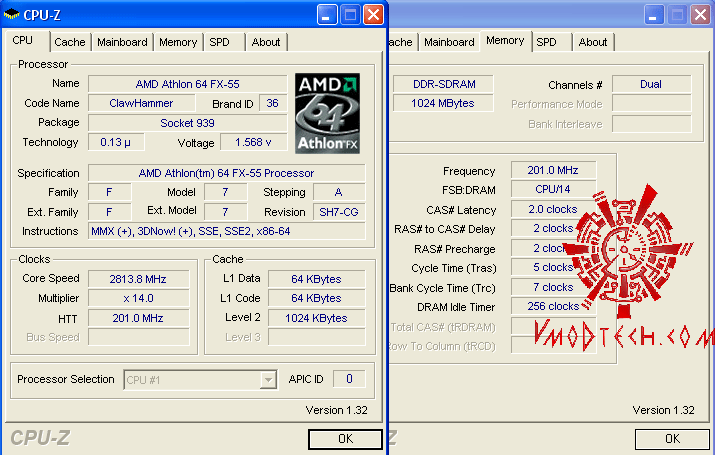The height and width of the screenshot is (455, 715).
Task: Click the CPU-Z chip icon in title bar
Action: click(x=11, y=15)
